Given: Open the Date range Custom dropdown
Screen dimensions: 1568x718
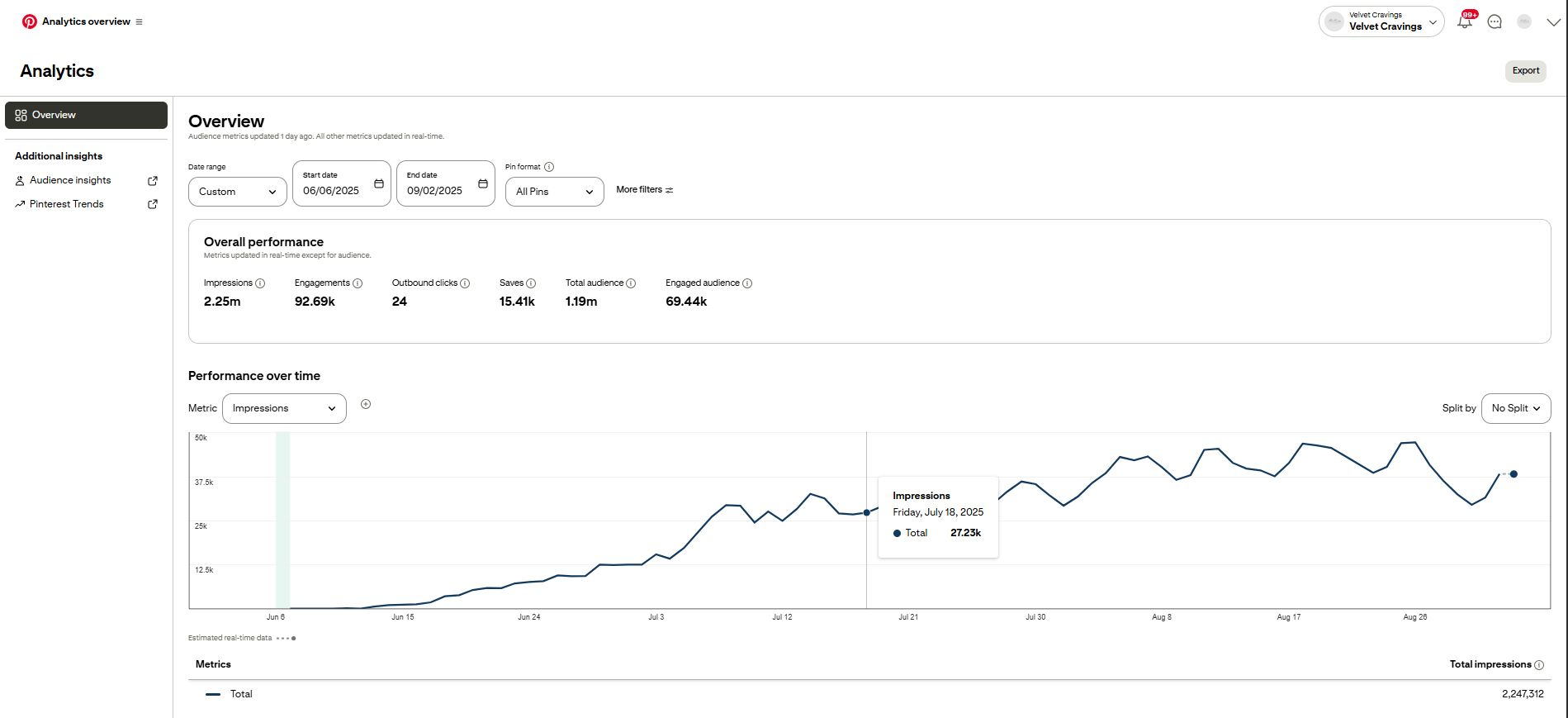Looking at the screenshot, I should point(237,192).
